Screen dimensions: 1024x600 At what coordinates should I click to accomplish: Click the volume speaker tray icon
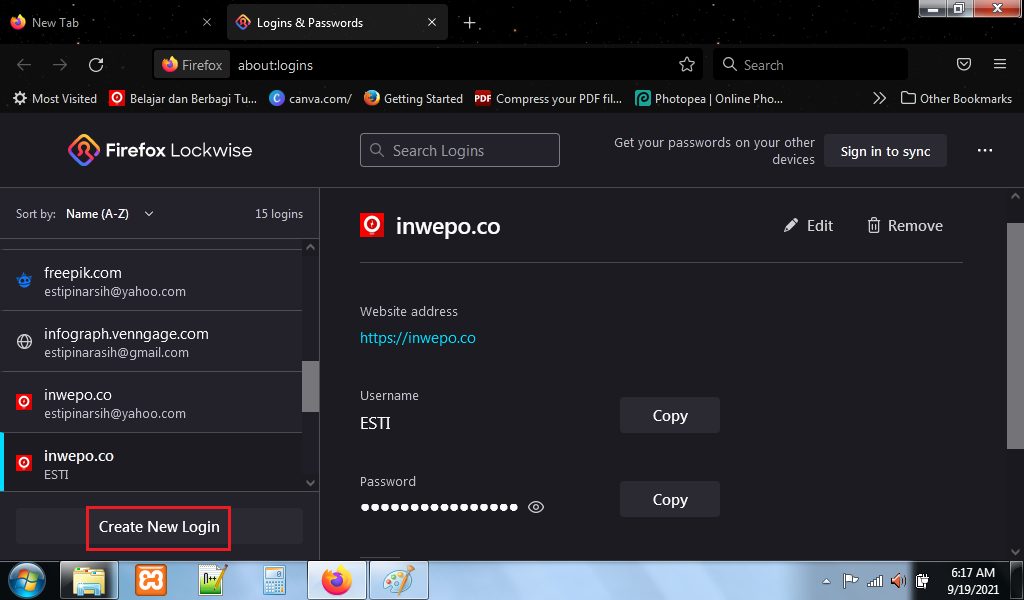tap(899, 580)
